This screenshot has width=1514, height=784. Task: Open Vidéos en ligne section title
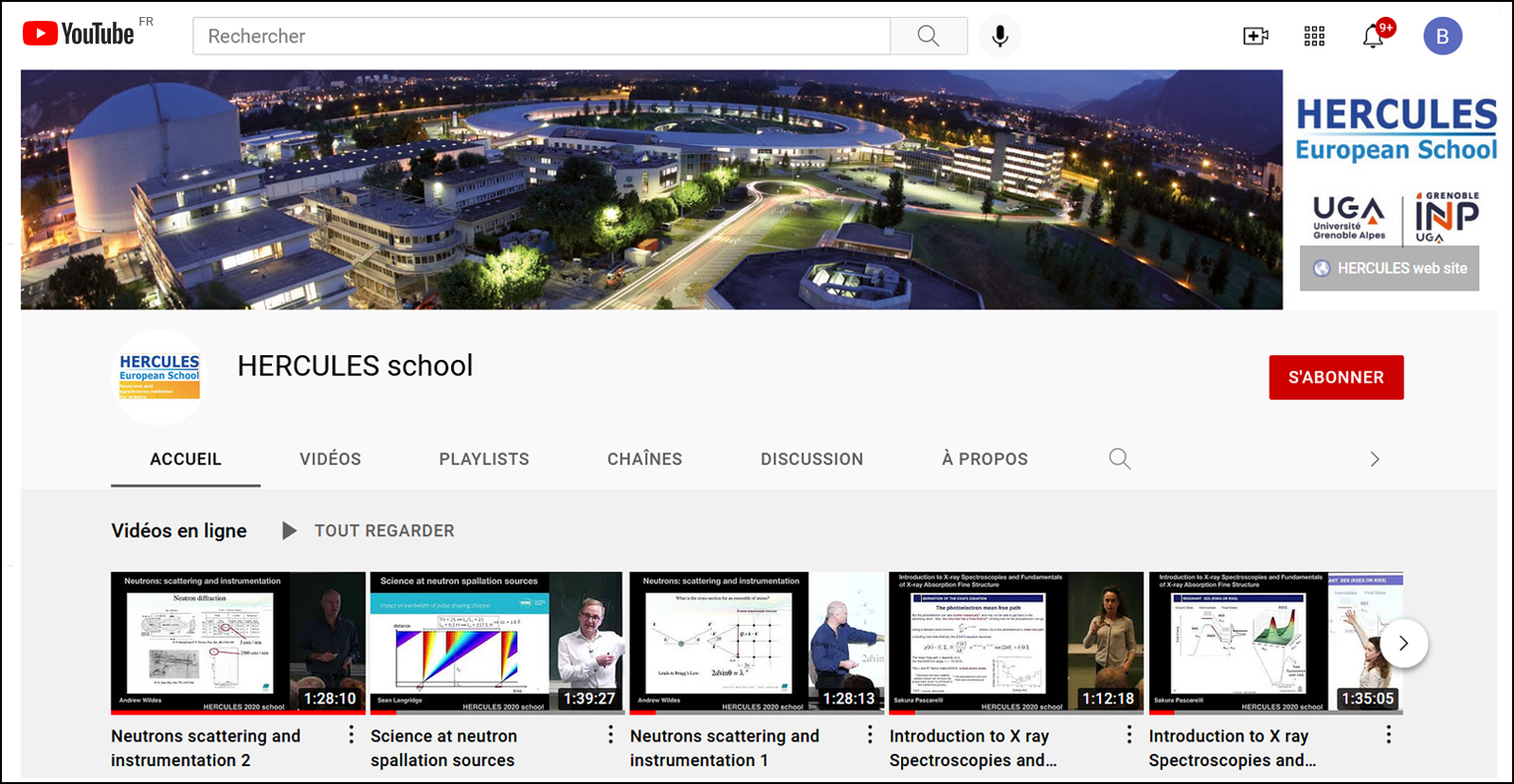[179, 531]
